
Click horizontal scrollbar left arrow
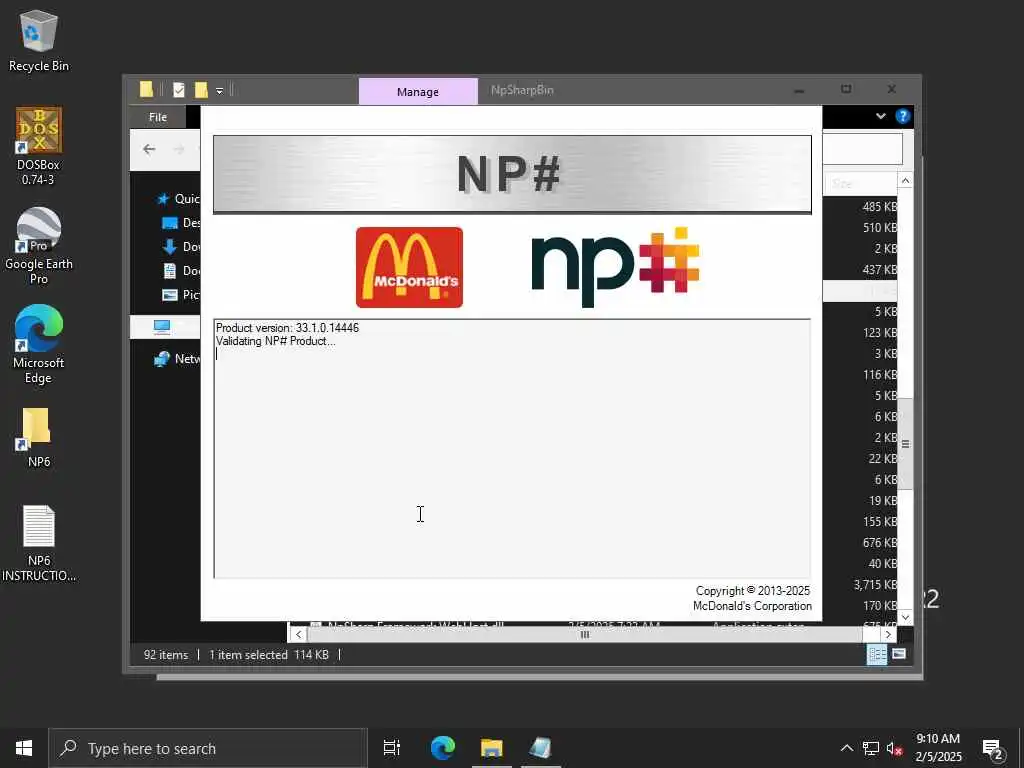pyautogui.click(x=298, y=634)
